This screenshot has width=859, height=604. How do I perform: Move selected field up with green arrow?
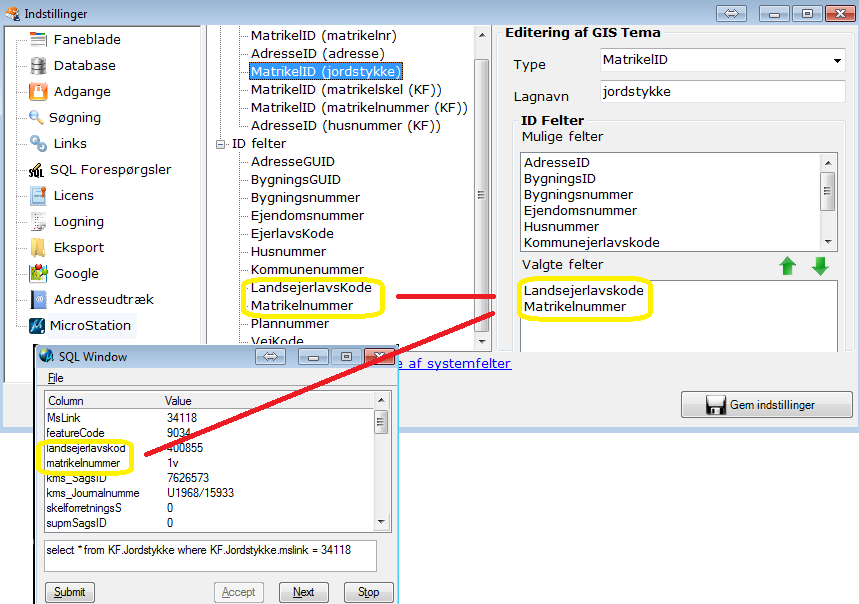point(789,266)
